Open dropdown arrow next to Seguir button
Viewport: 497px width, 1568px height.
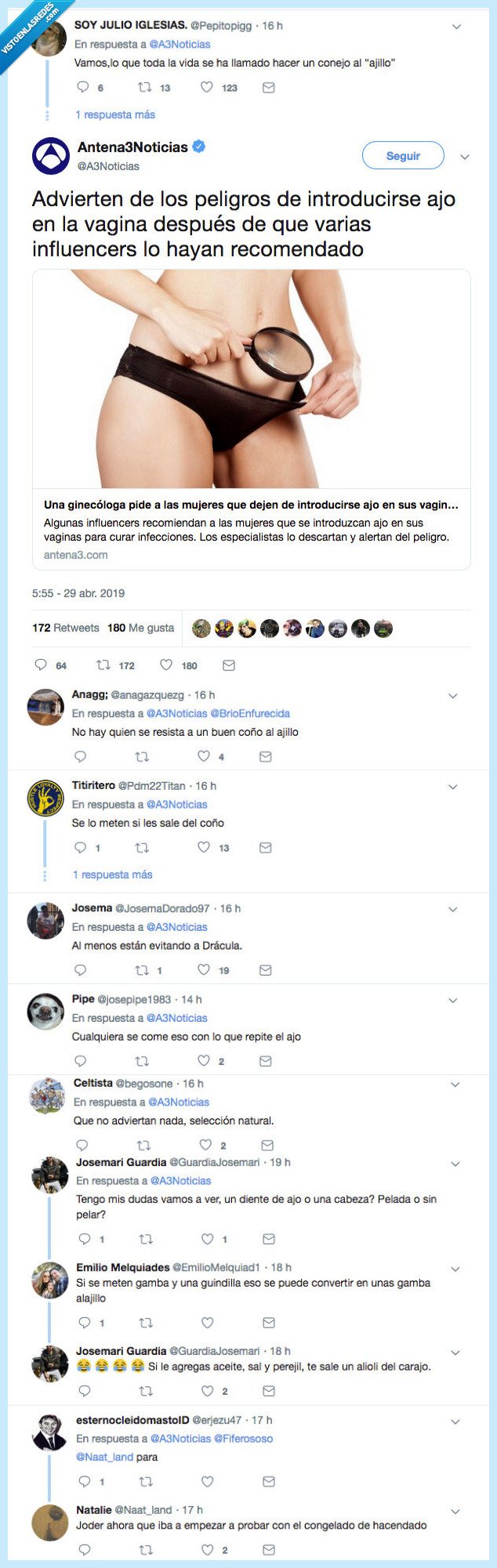pos(464,157)
